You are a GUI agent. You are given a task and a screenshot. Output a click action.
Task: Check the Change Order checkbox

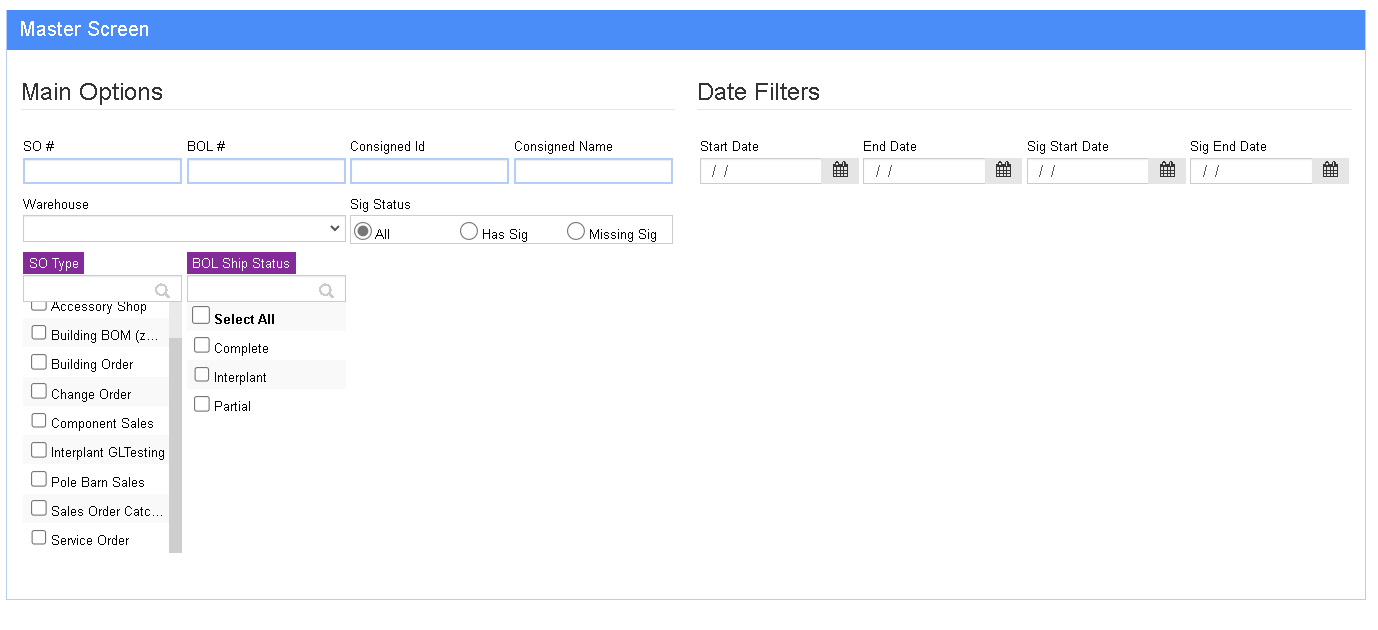39,391
